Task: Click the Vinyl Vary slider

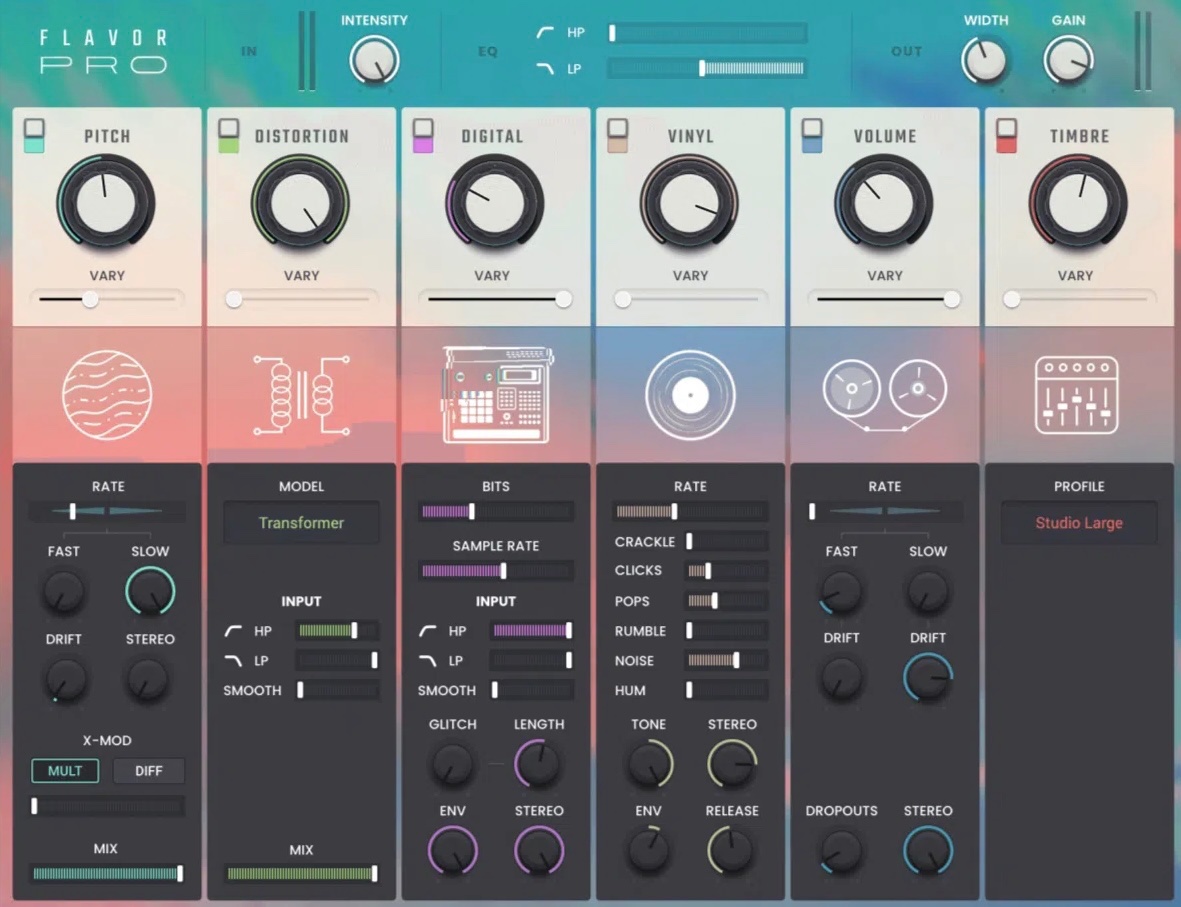Action: [x=690, y=299]
